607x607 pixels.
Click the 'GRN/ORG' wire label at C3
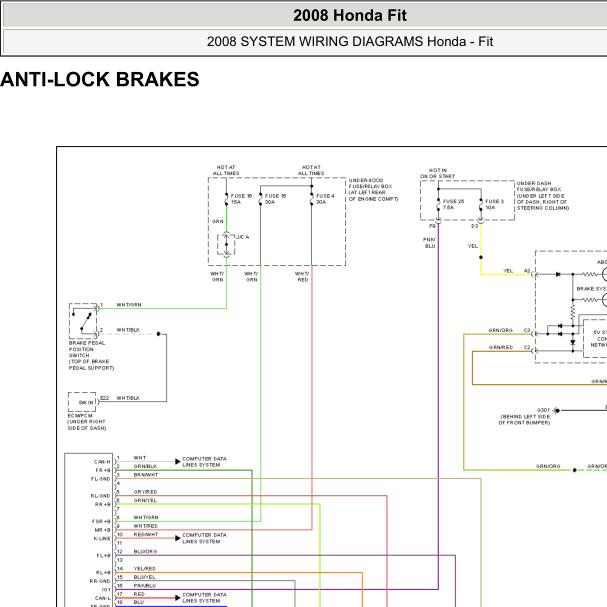click(x=501, y=330)
